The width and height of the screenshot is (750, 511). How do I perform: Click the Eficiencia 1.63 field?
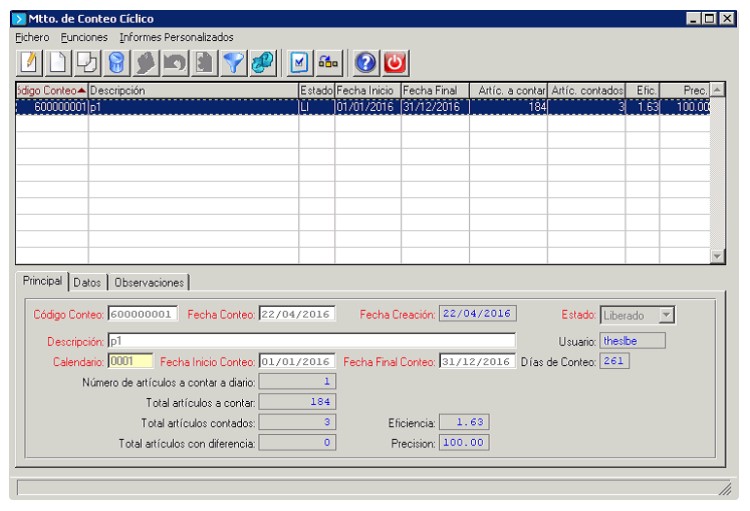464,422
